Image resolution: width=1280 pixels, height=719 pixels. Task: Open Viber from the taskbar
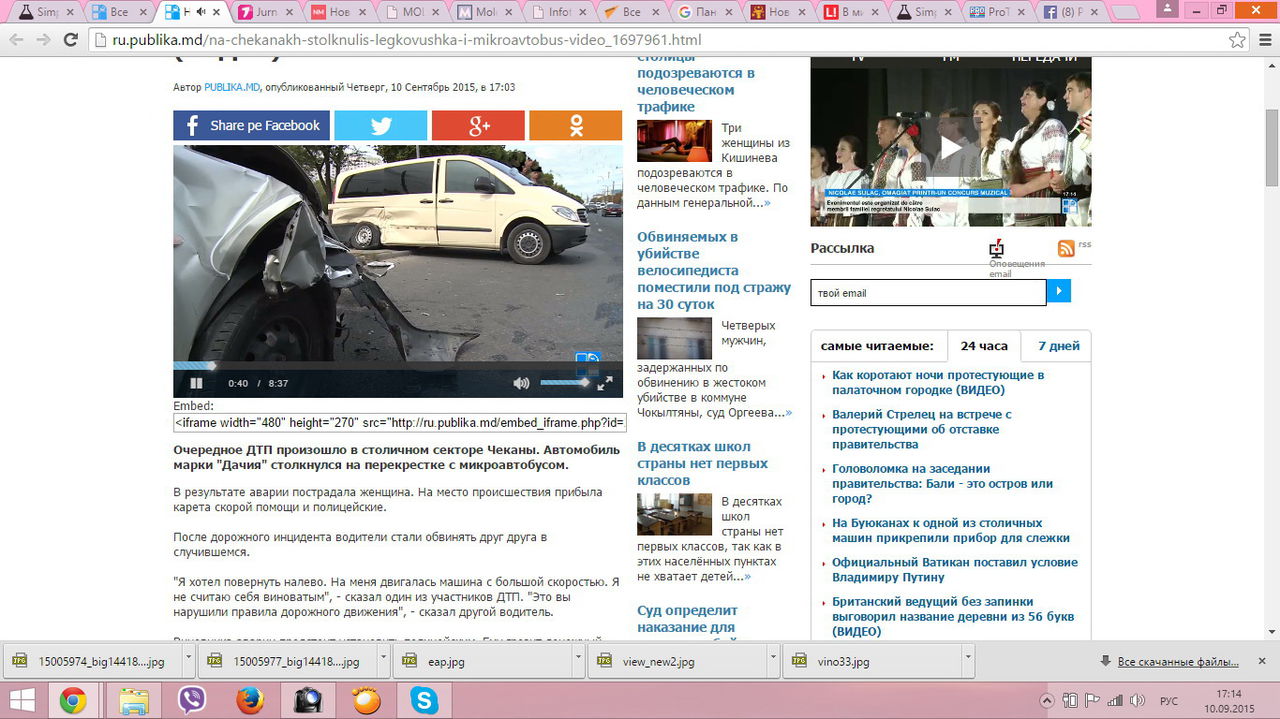coord(190,701)
